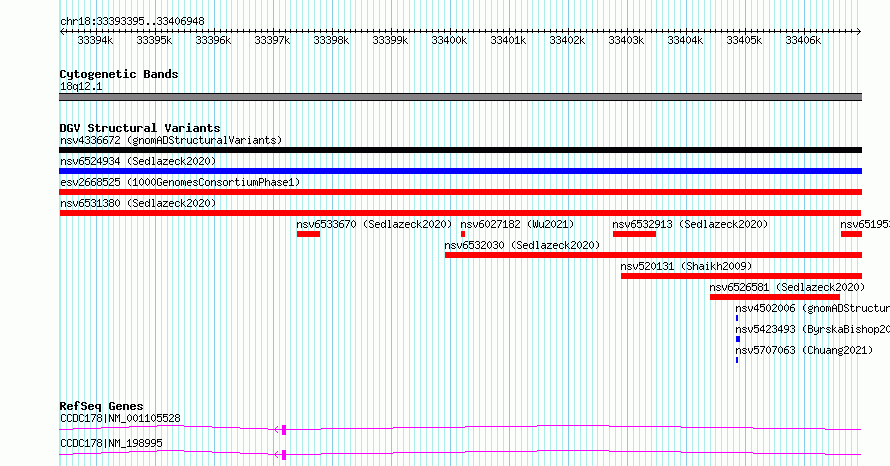Click the DGV Structural Variants track title

click(x=140, y=128)
